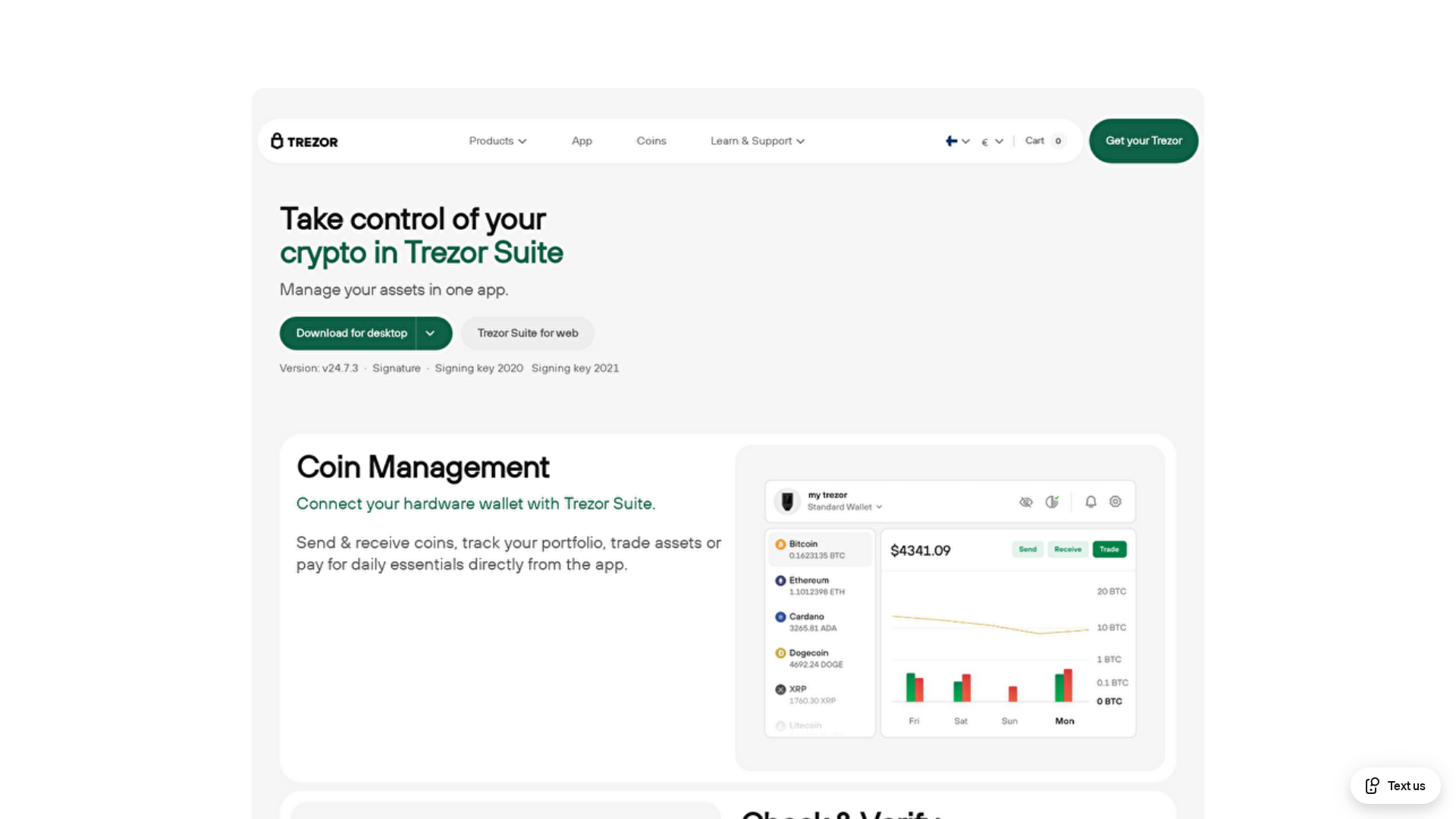Click the Ethereum coin icon
Viewport: 1456px width, 819px height.
tap(780, 580)
